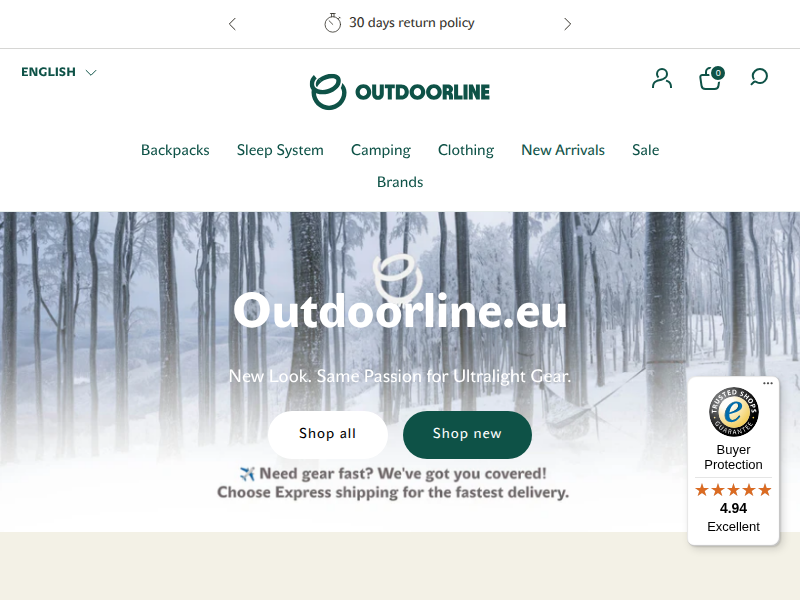Open the Sleep System menu
The height and width of the screenshot is (600, 800).
[280, 150]
